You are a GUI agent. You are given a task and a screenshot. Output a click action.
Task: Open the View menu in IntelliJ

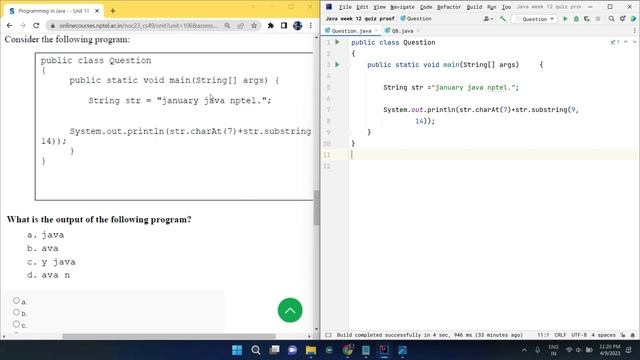(379, 7)
